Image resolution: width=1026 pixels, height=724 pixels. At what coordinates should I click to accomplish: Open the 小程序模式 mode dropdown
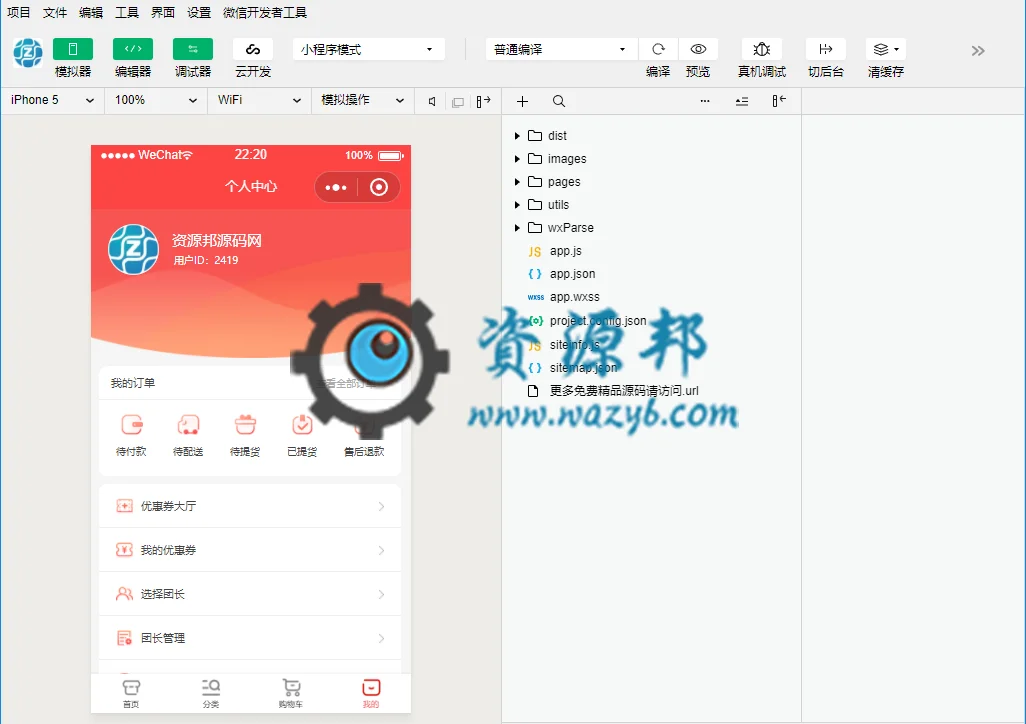369,49
